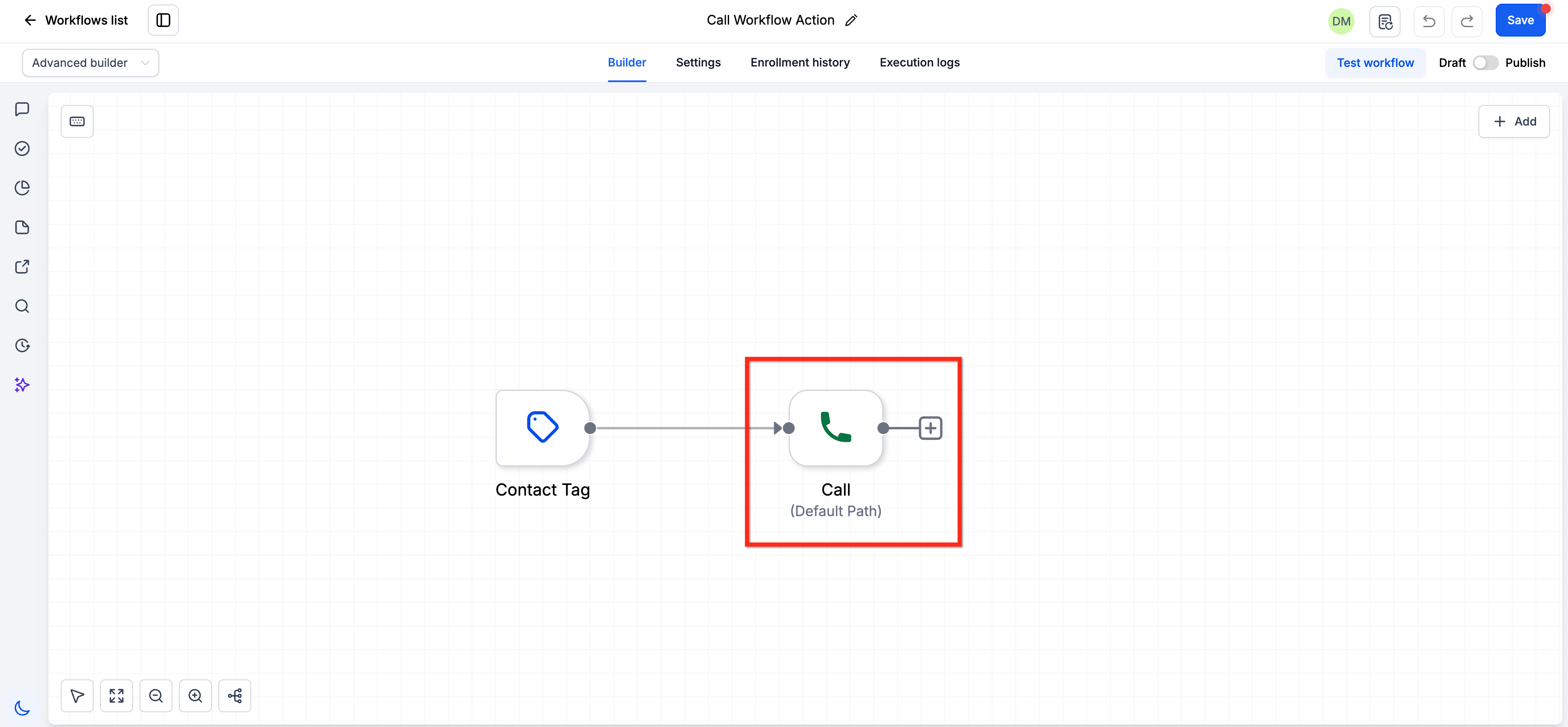The image size is (1568, 727).
Task: Click the Call node input connector dot
Action: click(788, 428)
